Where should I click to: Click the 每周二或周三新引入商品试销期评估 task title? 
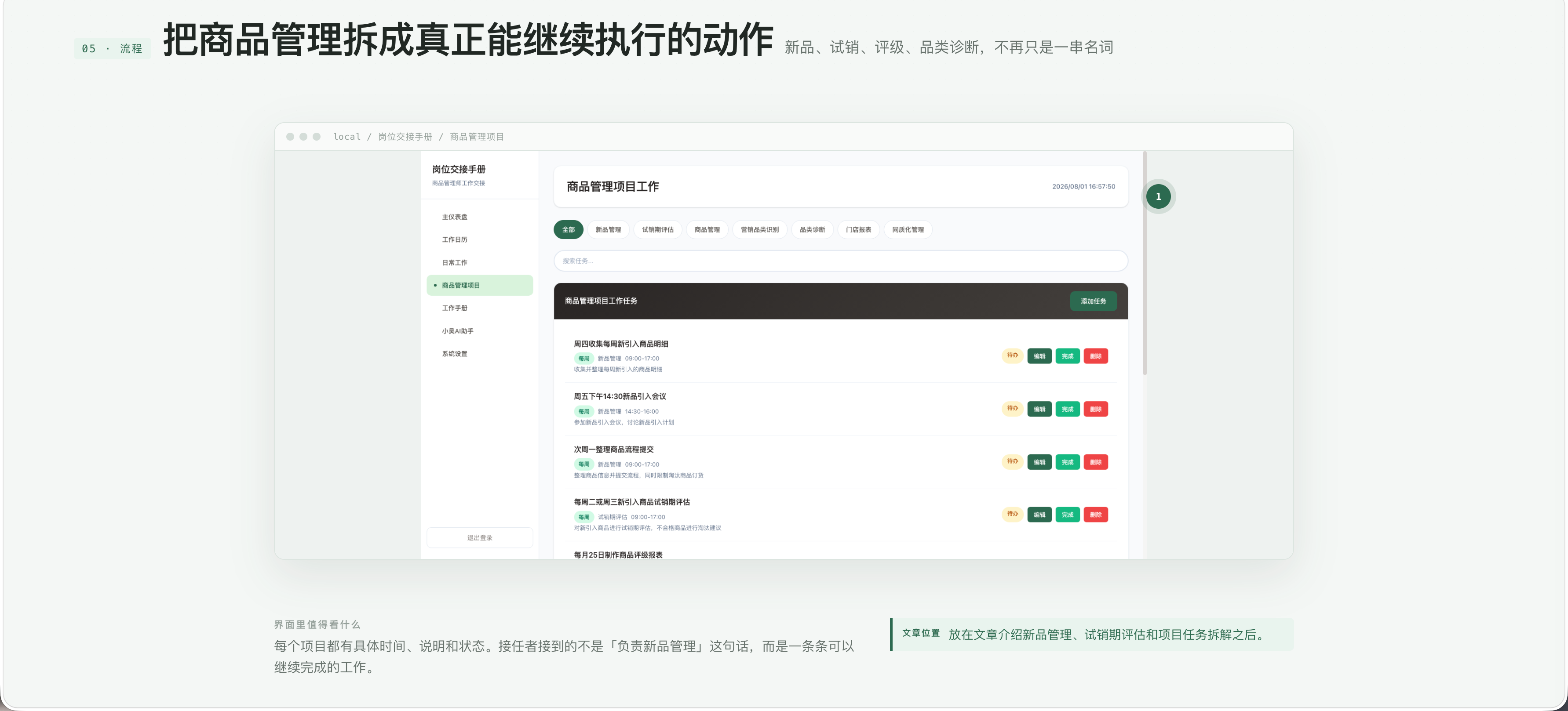coord(631,502)
